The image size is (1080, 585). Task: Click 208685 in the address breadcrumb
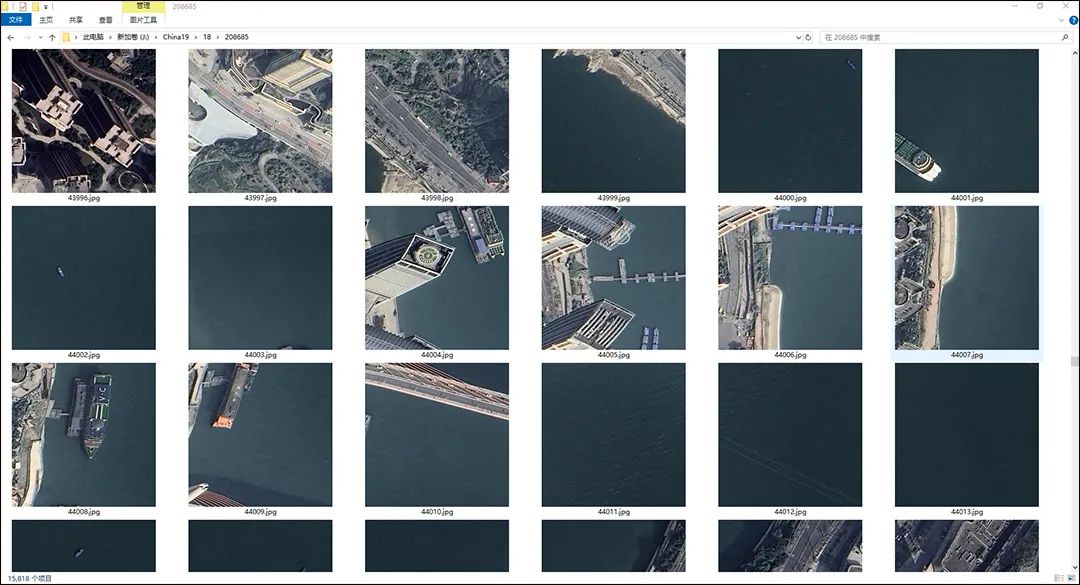[236, 37]
